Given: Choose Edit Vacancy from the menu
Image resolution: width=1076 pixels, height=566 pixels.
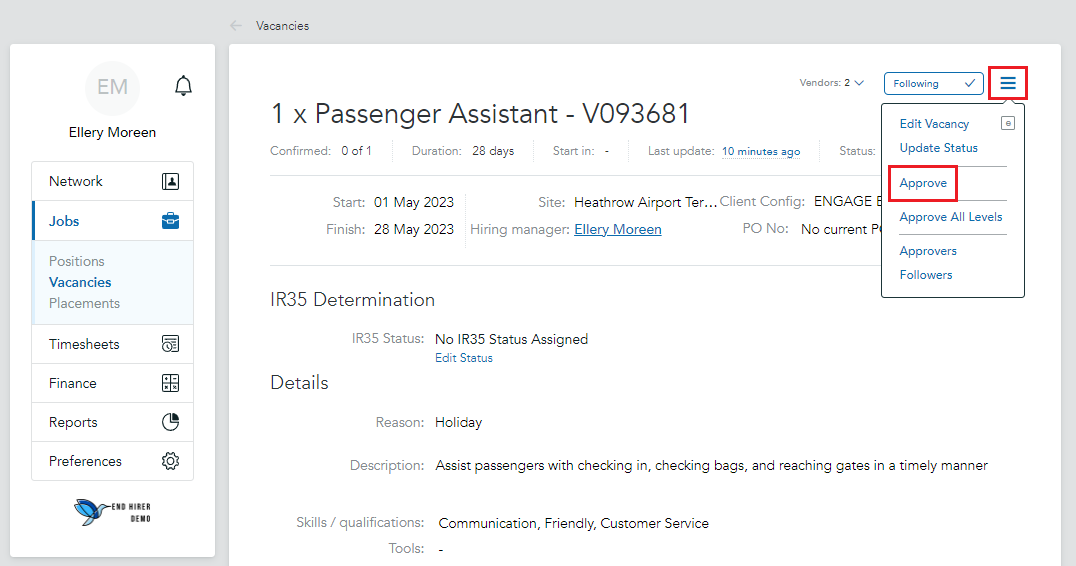Looking at the screenshot, I should pos(934,123).
